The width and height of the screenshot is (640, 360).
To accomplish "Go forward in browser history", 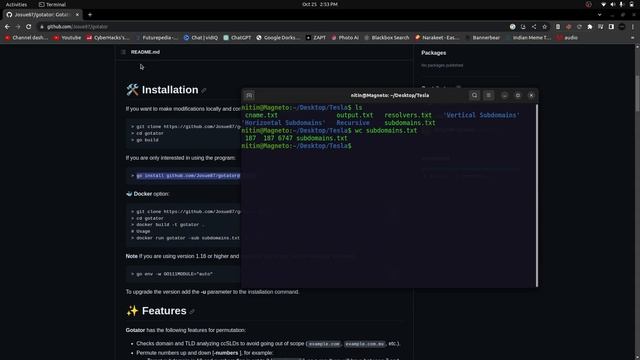I will click(18, 27).
